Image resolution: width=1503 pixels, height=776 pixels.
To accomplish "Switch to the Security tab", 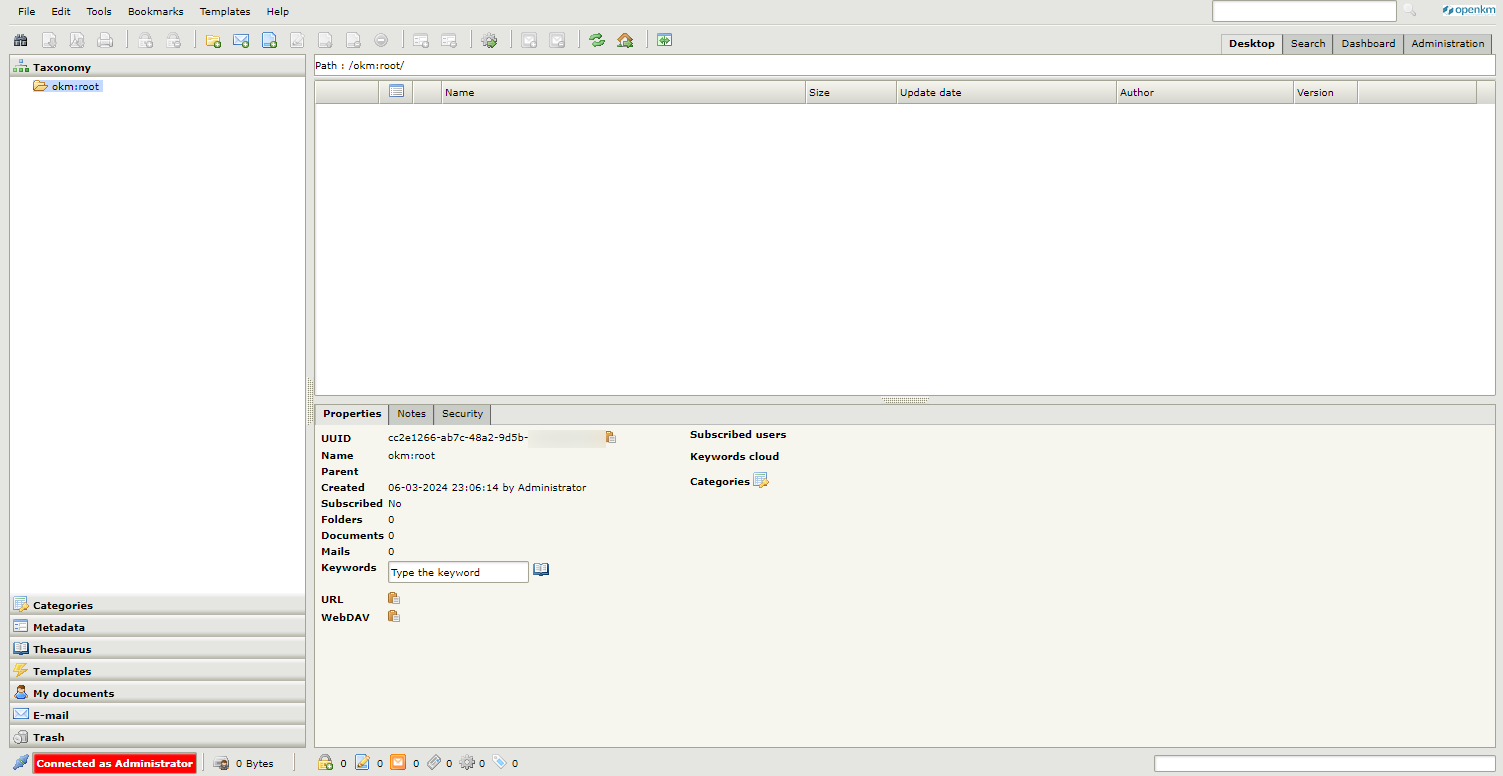I will (x=462, y=414).
